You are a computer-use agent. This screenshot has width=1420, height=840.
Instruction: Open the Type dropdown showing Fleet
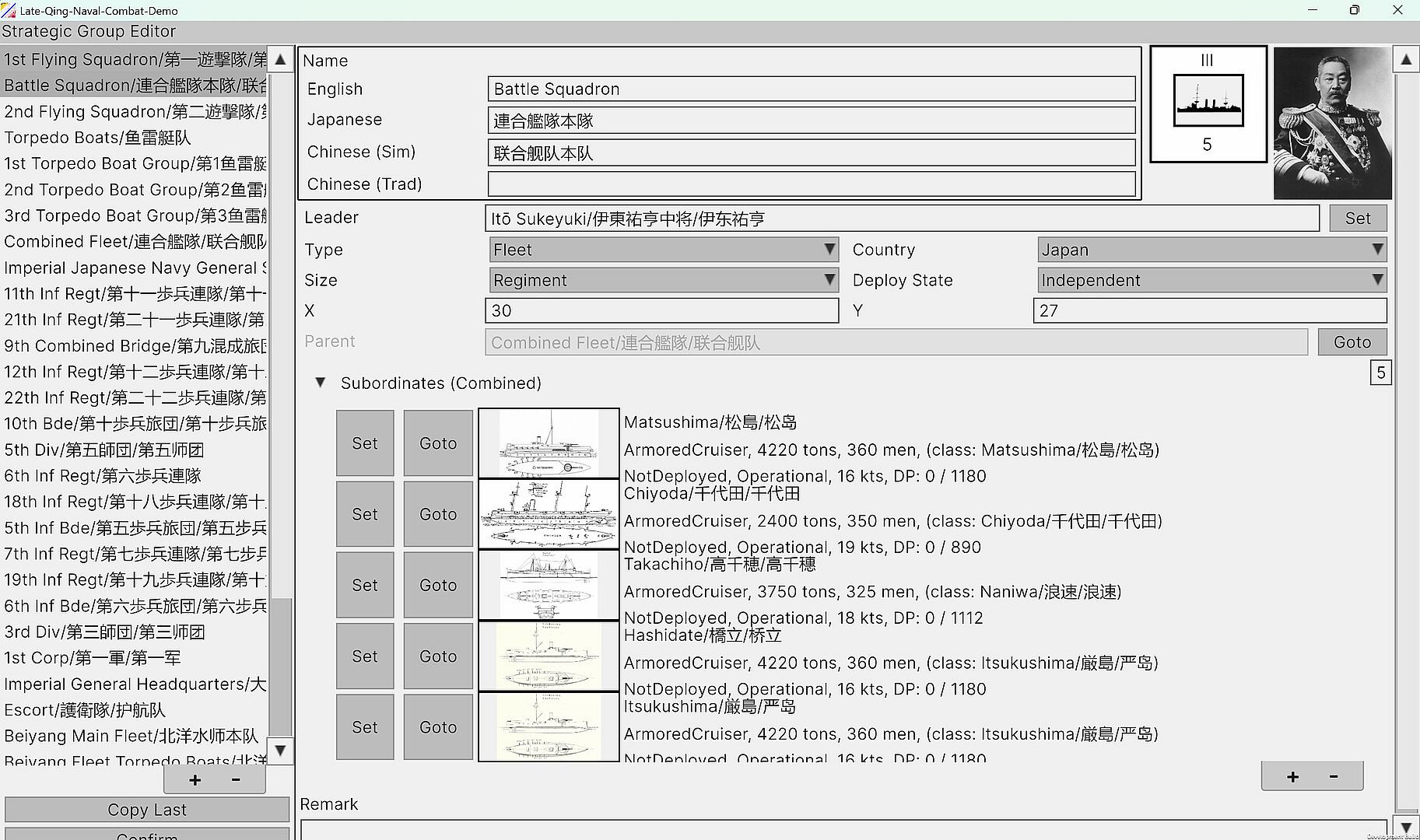click(x=664, y=250)
